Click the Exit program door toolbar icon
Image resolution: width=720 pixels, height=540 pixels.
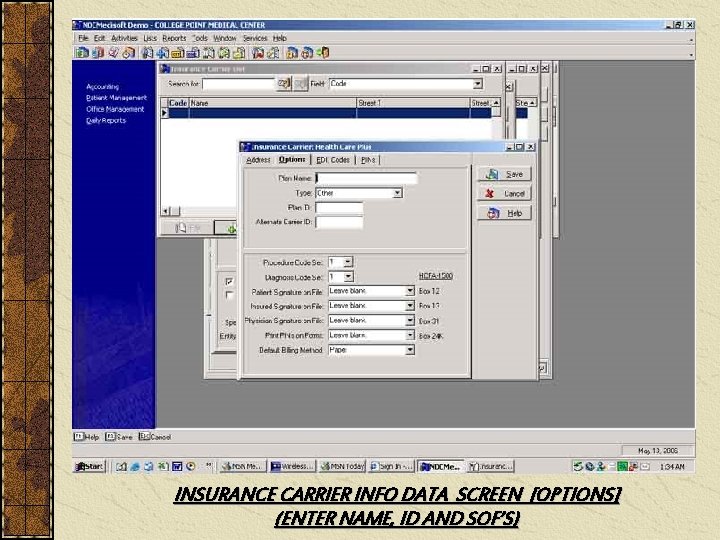(x=323, y=53)
